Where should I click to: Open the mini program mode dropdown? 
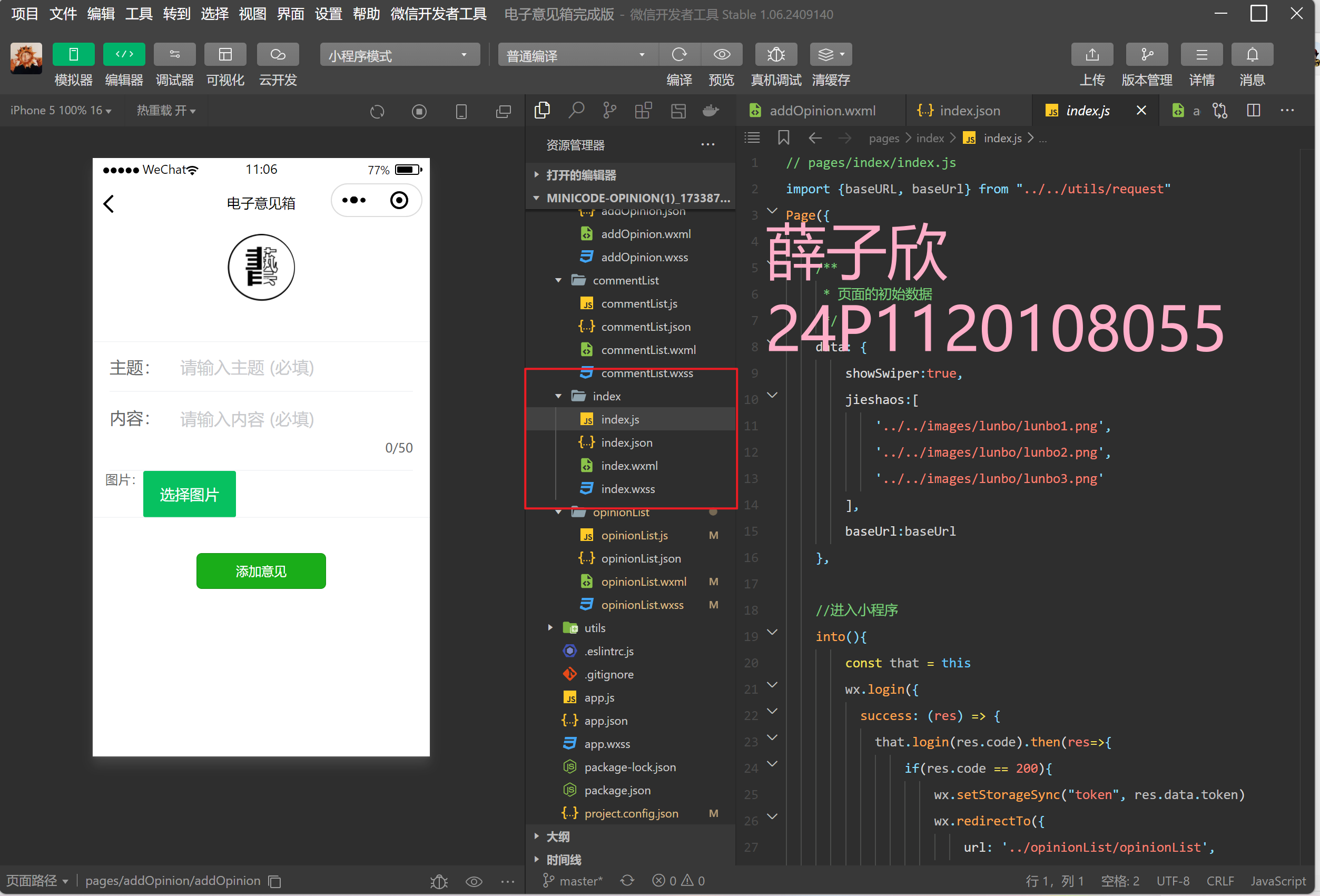tap(399, 55)
